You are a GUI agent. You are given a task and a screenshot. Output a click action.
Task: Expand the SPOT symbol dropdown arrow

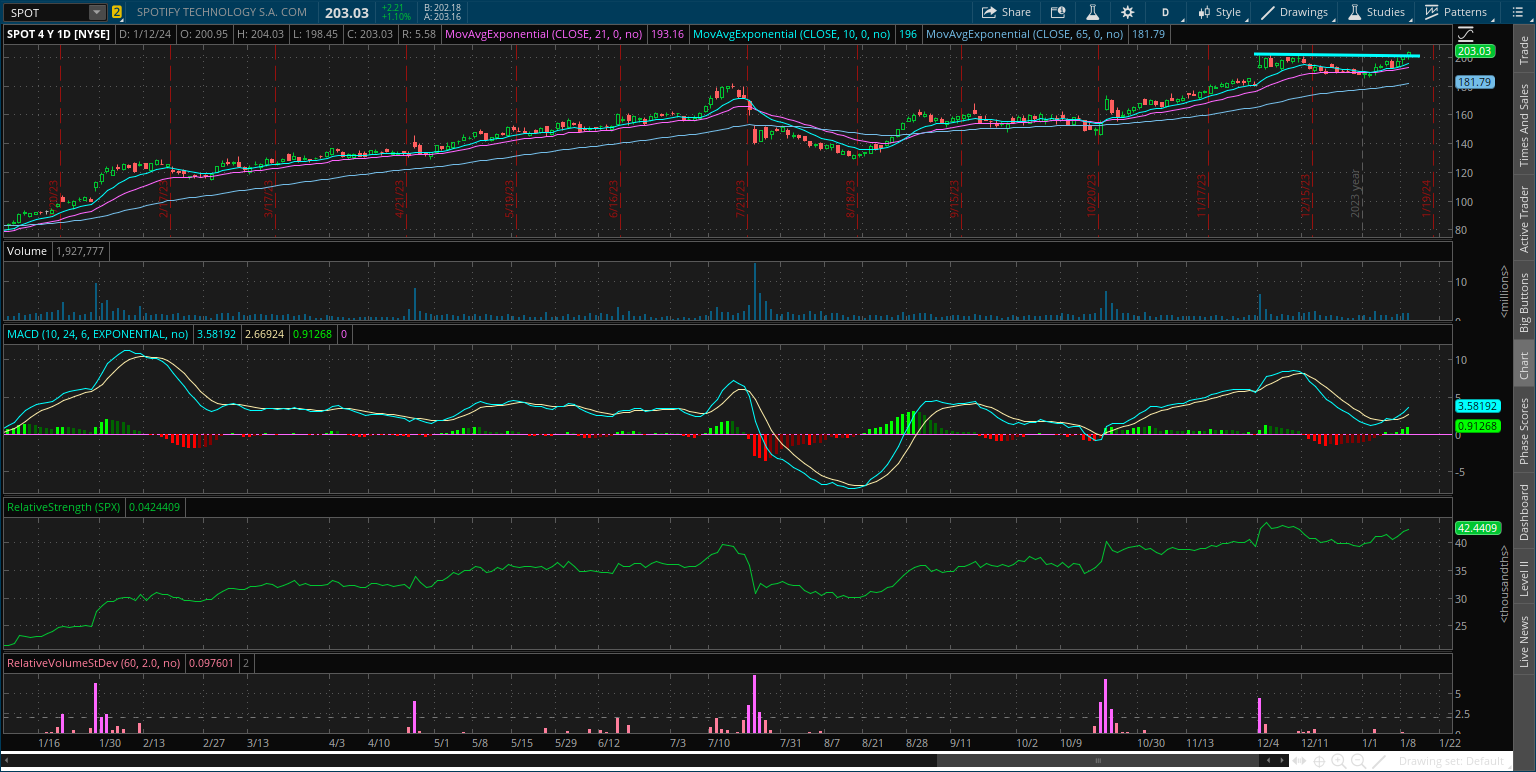(96, 12)
